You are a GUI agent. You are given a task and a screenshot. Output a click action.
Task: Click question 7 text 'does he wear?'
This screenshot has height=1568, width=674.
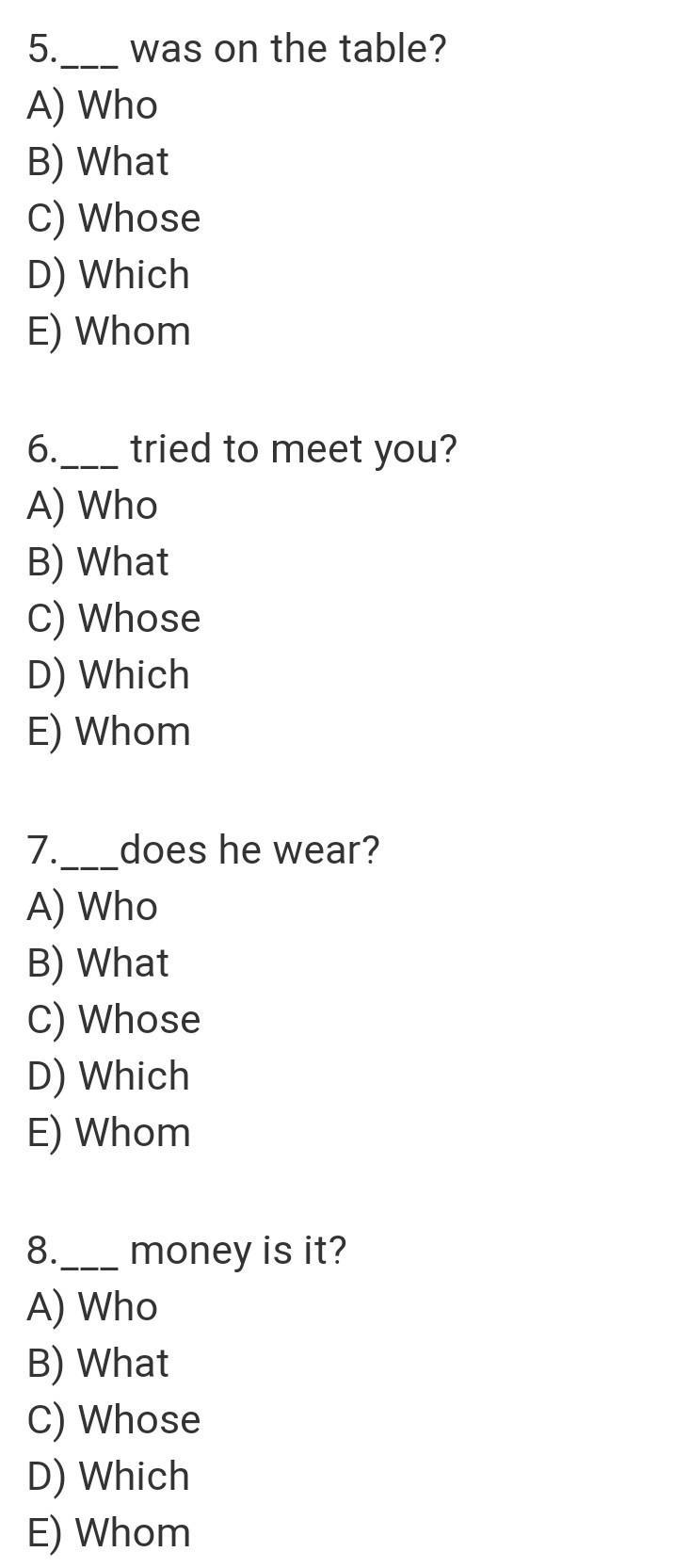coord(249,849)
